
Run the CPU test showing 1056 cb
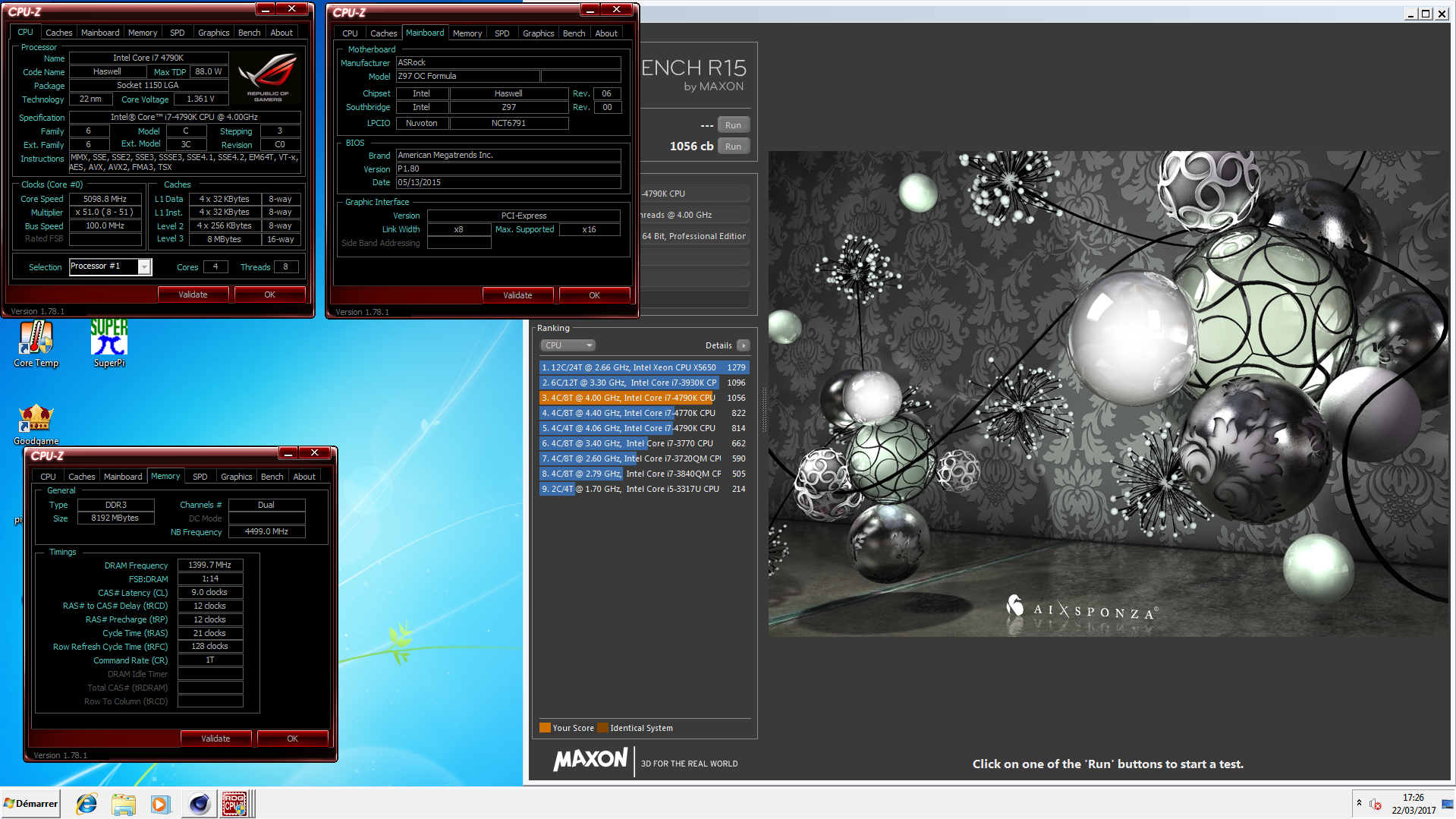pyautogui.click(x=733, y=146)
